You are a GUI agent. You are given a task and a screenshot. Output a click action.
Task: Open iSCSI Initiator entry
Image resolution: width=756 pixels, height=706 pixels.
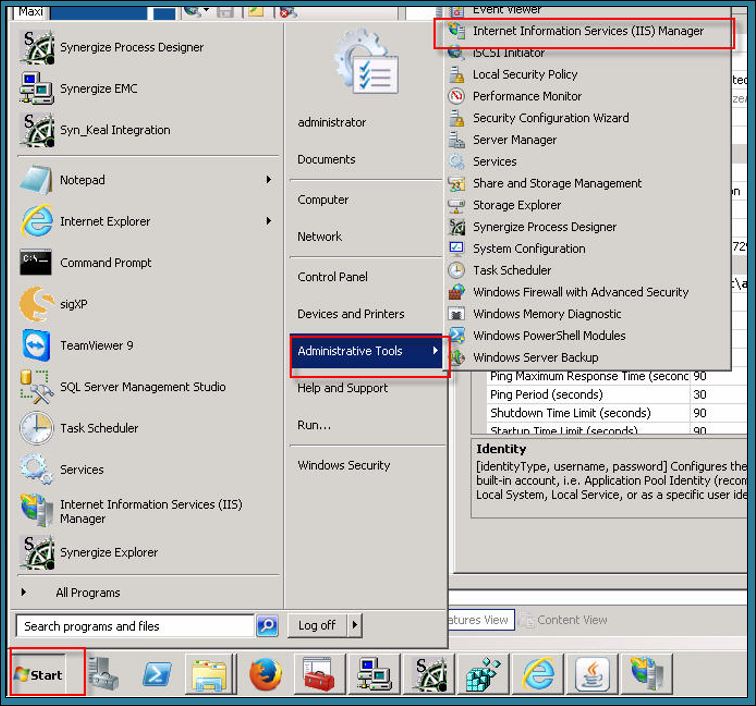(x=587, y=53)
